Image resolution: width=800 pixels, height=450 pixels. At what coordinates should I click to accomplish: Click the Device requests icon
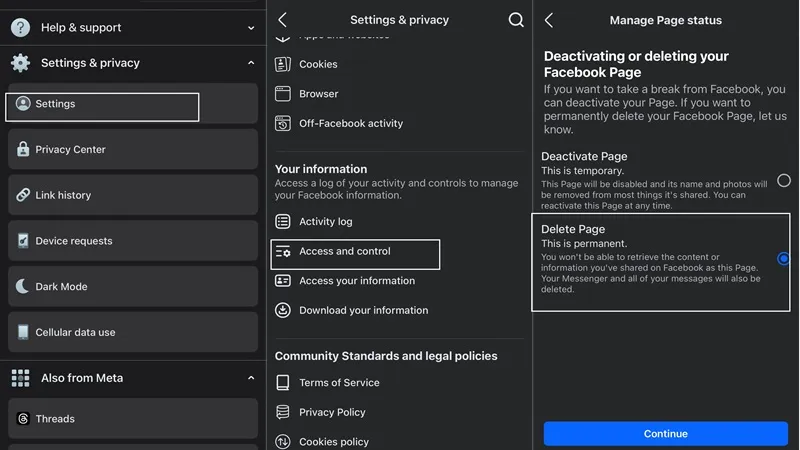coord(23,240)
